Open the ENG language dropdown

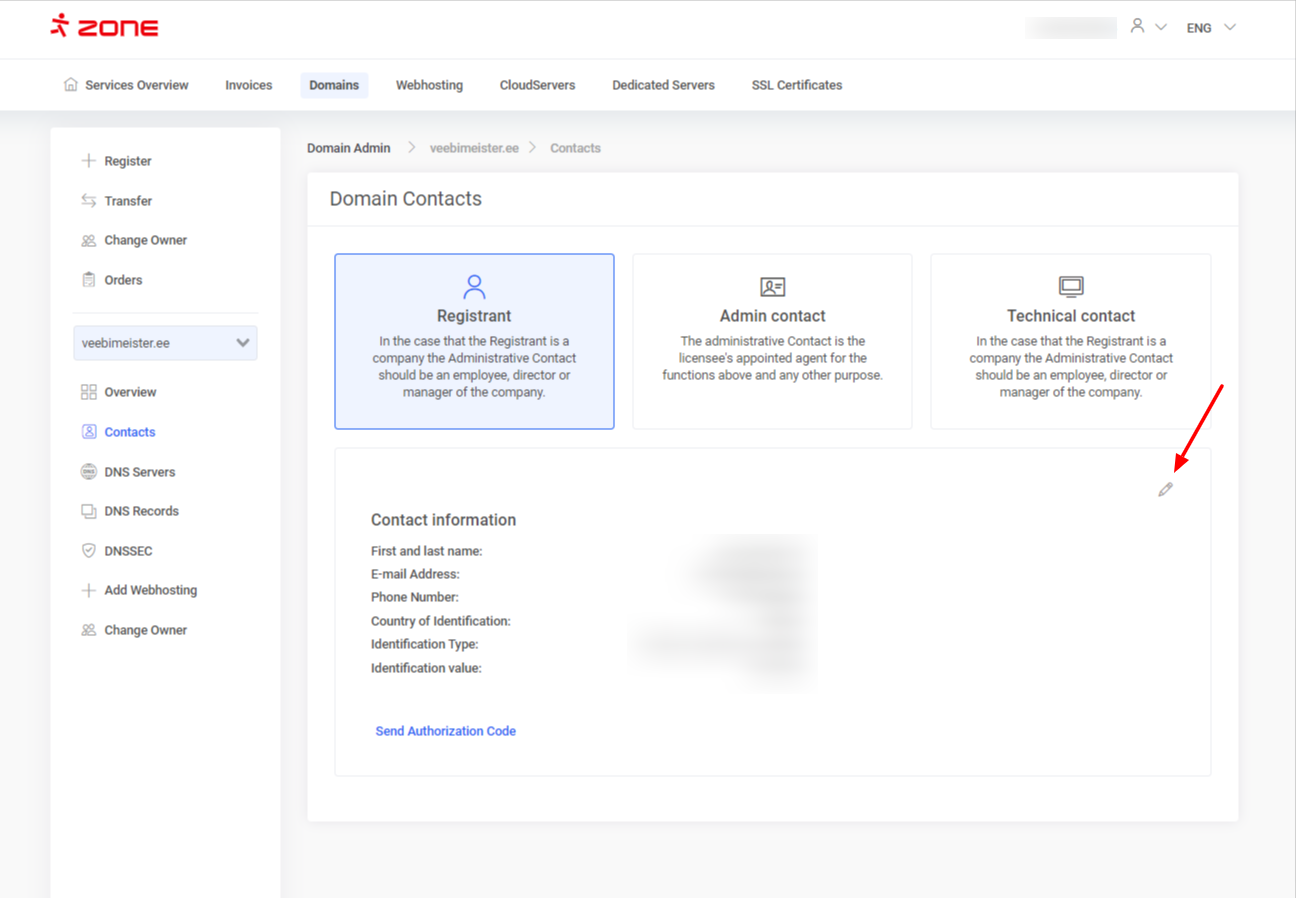point(1211,28)
